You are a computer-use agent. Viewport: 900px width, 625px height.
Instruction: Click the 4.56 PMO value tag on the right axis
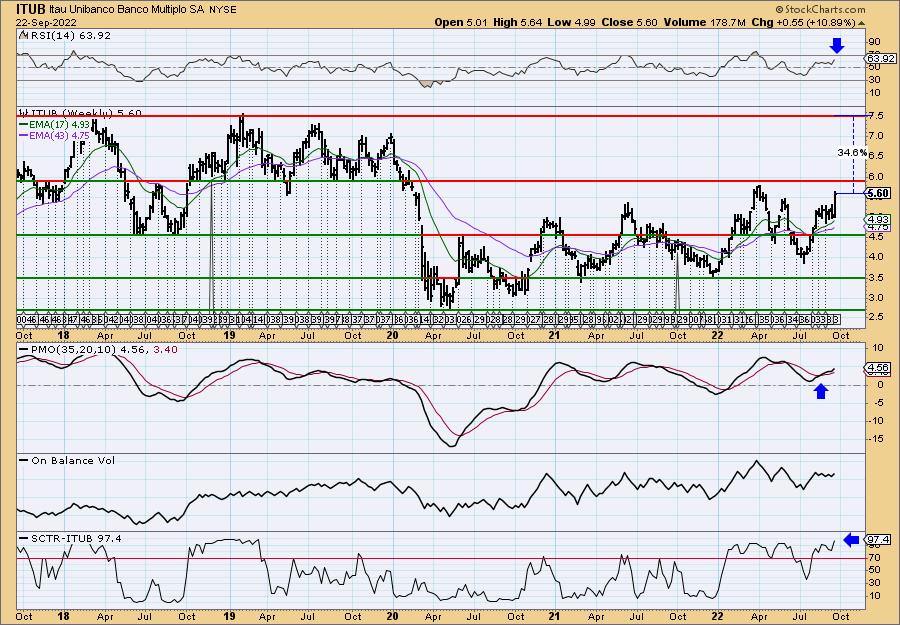click(879, 367)
